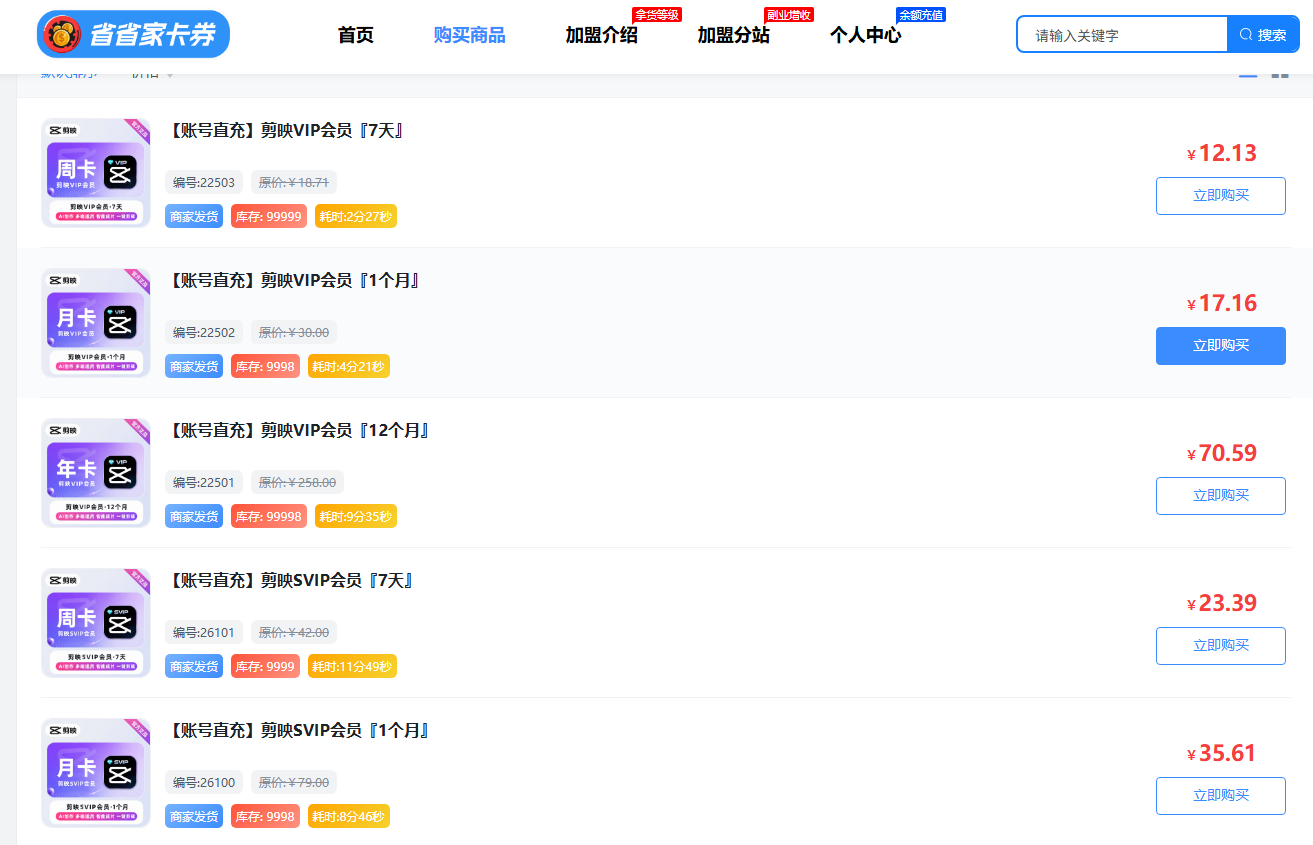This screenshot has height=845, width=1313.
Task: Click the 耗时:8分46秒 tag
Action: [x=348, y=816]
